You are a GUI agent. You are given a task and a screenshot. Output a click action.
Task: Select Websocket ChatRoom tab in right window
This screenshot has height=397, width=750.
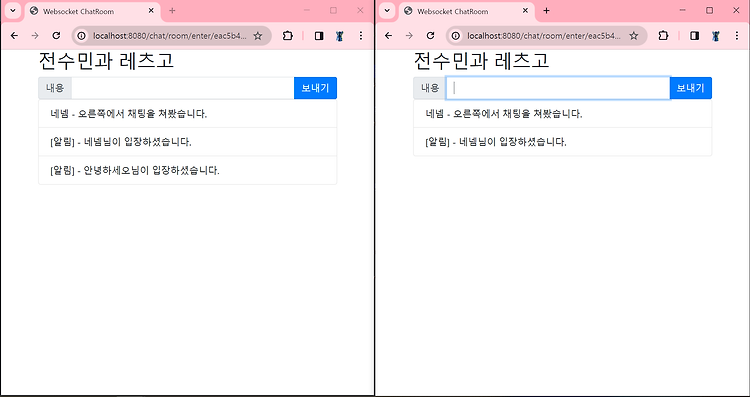[x=467, y=11]
